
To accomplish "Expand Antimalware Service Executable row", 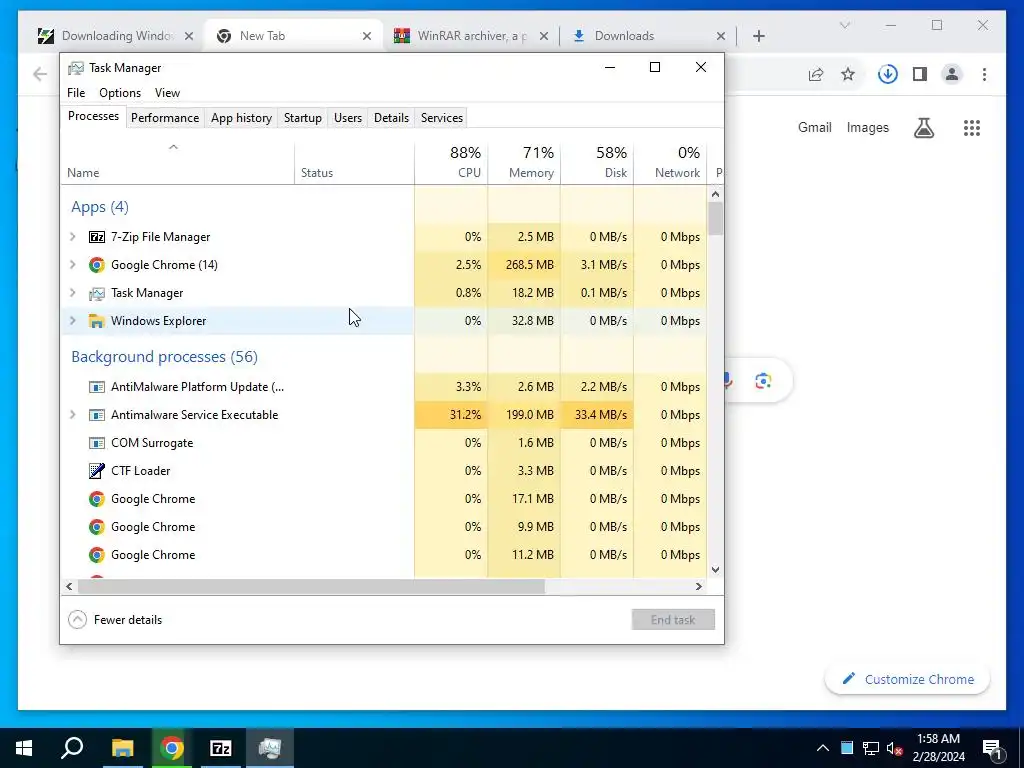I will (72, 415).
